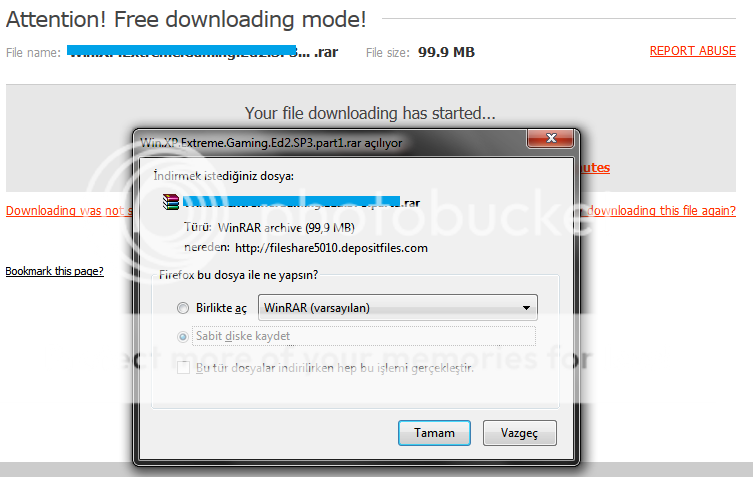This screenshot has height=477, width=753.
Task: Choose the 'Sabit diske kaydet' radio option
Action: [x=183, y=336]
